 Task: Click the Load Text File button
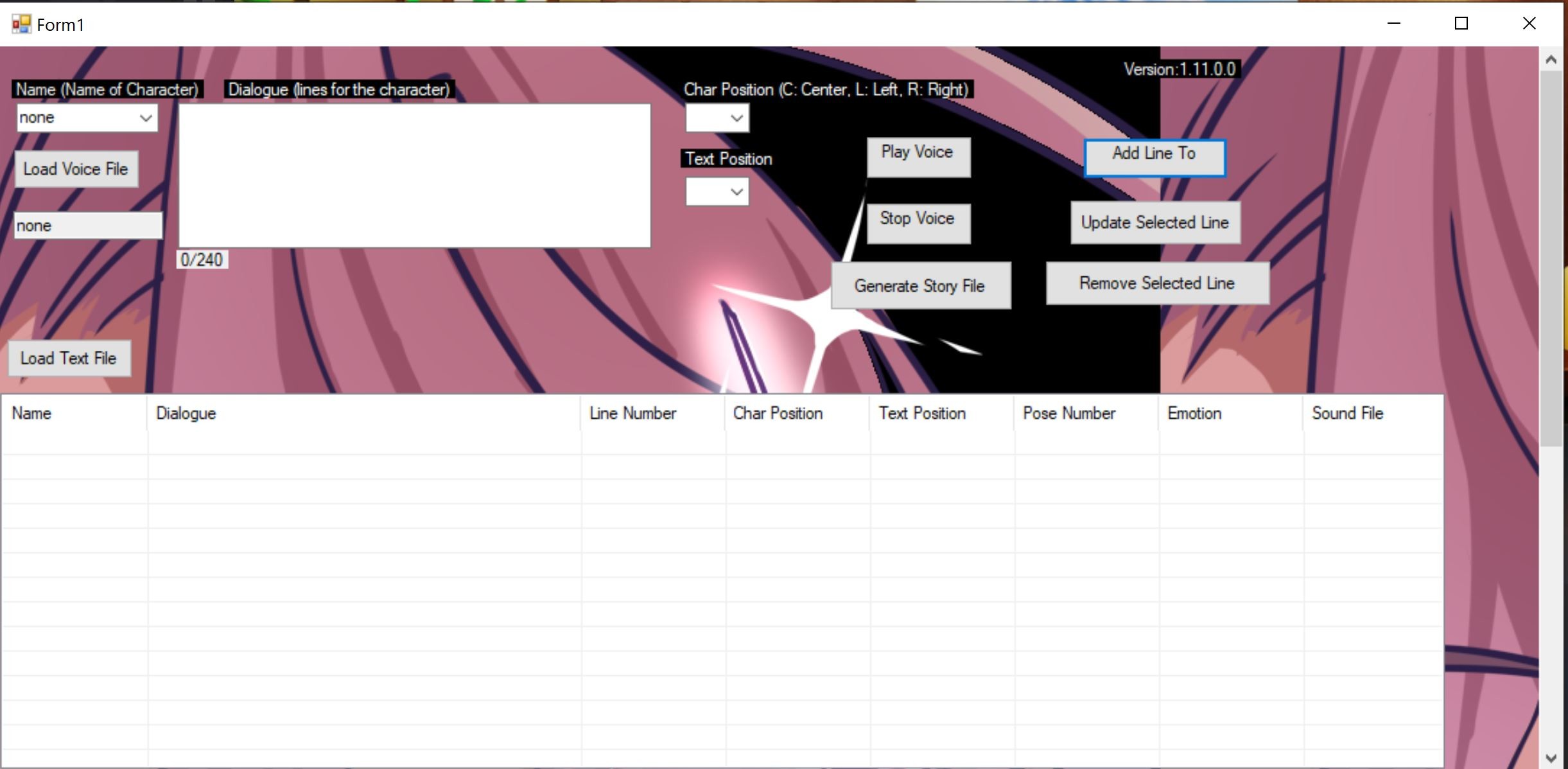point(69,358)
